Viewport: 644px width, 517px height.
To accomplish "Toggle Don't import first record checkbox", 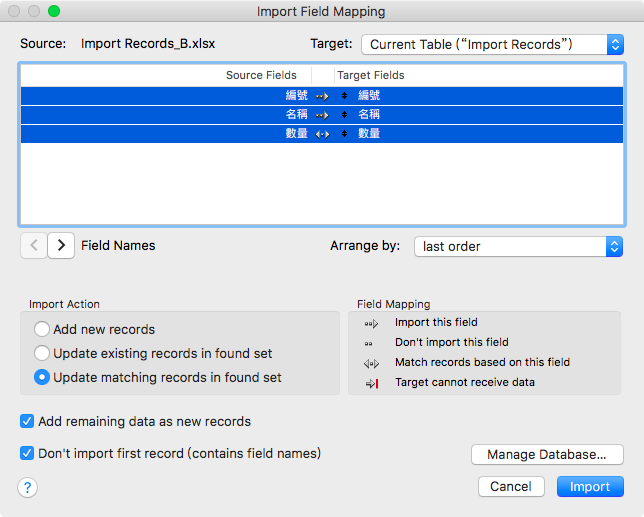I will click(27, 453).
